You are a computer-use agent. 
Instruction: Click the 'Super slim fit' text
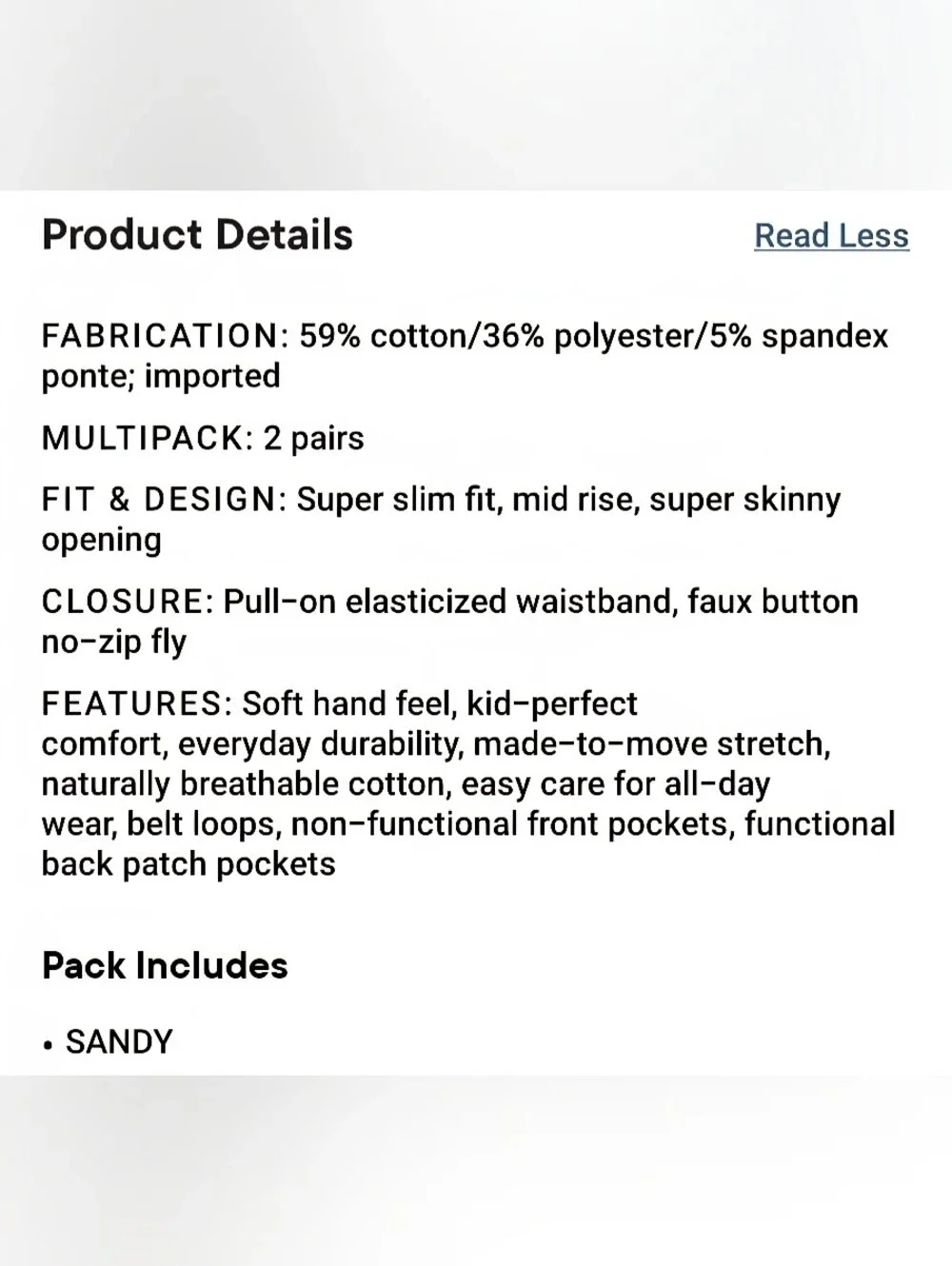(x=400, y=500)
